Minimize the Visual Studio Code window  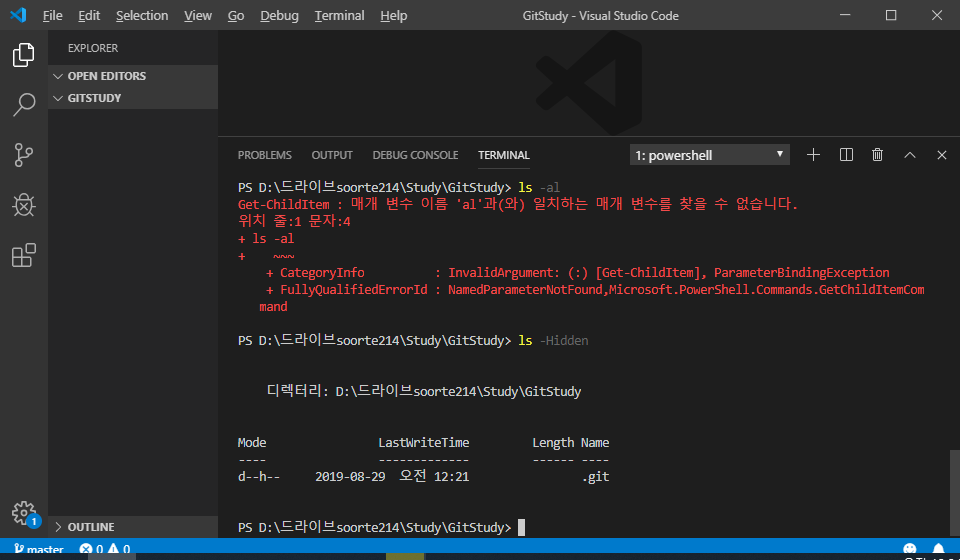(846, 15)
